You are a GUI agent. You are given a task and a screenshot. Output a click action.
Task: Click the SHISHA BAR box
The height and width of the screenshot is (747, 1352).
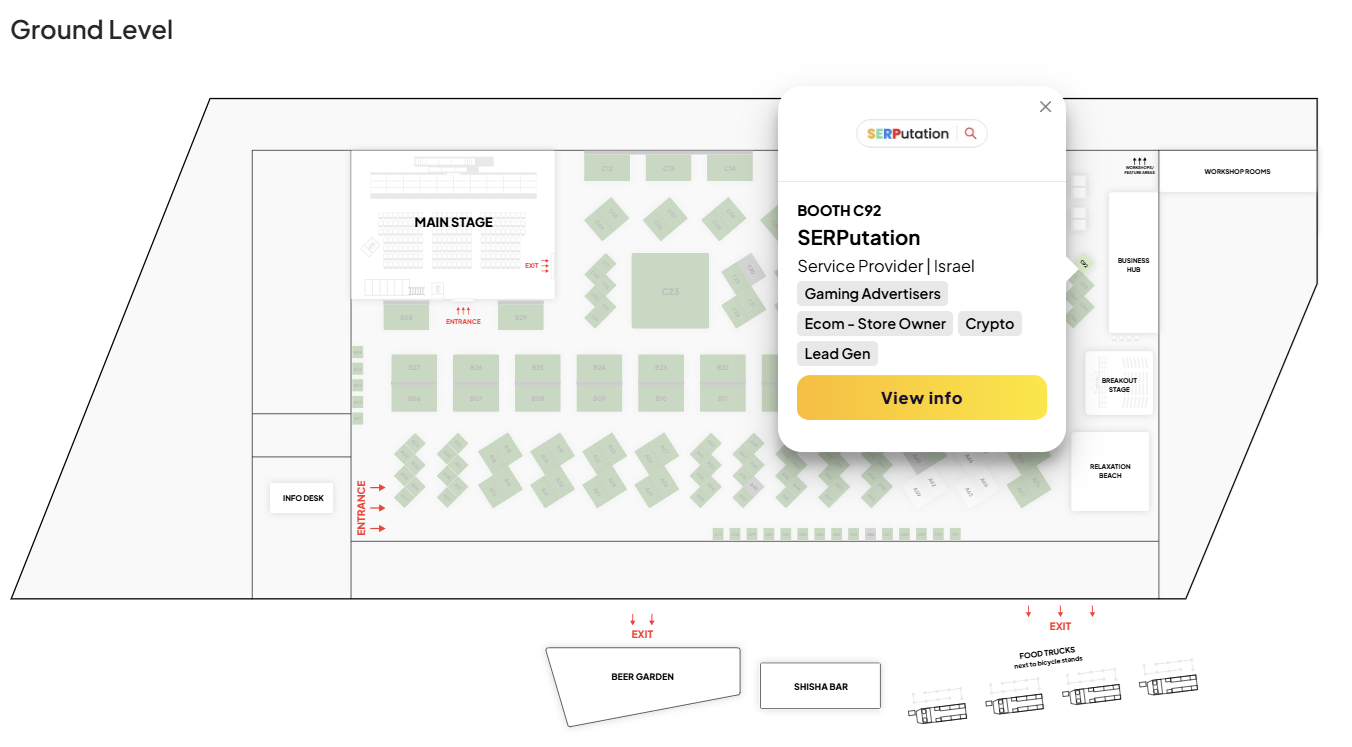(821, 686)
